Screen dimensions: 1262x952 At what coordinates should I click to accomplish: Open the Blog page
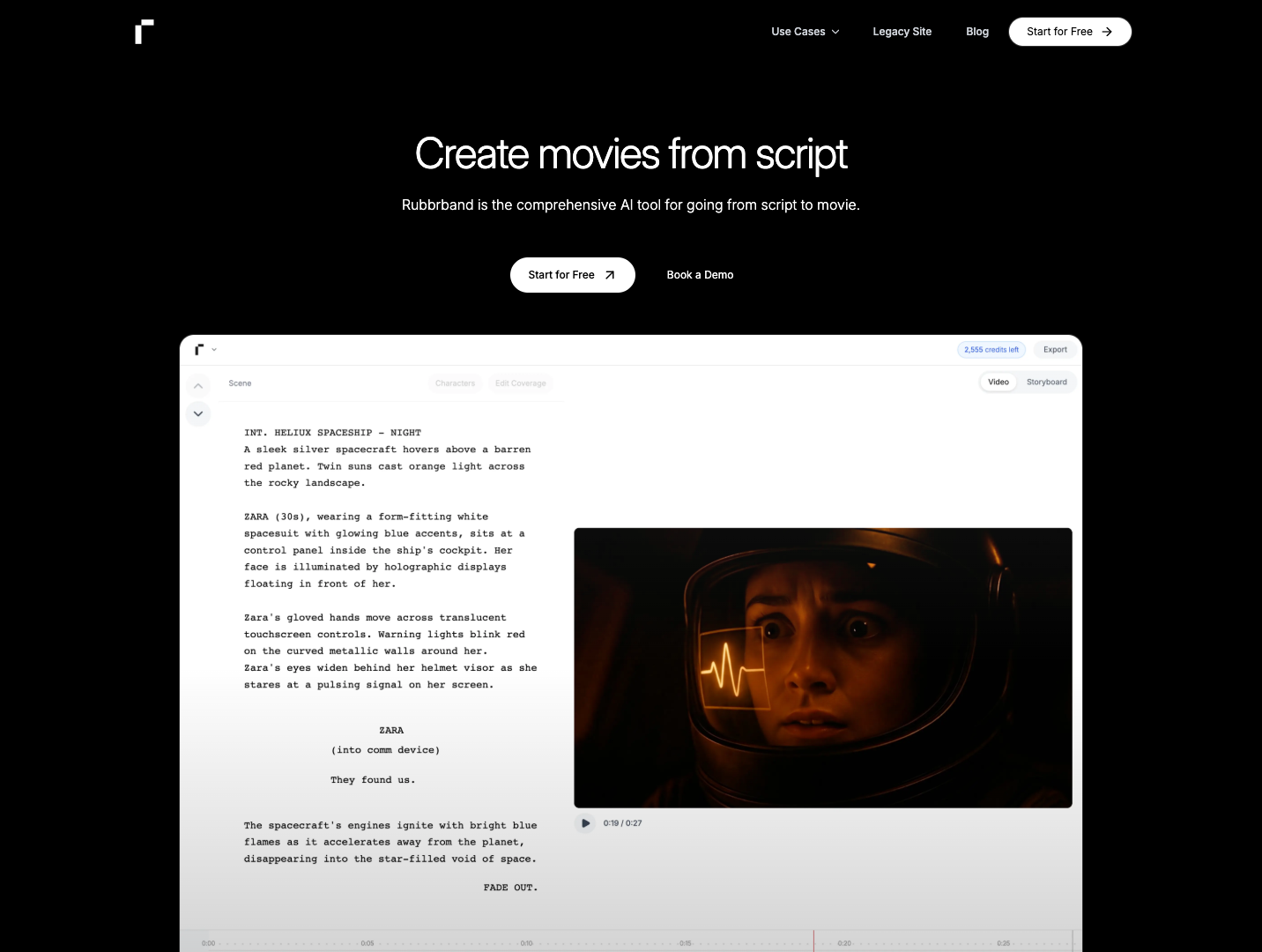[x=977, y=31]
